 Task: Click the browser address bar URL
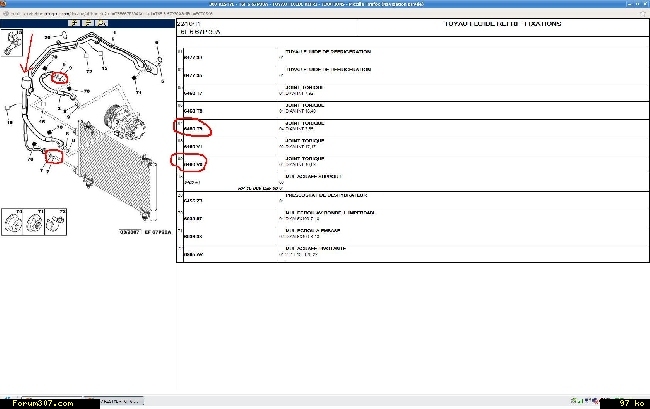click(x=112, y=14)
